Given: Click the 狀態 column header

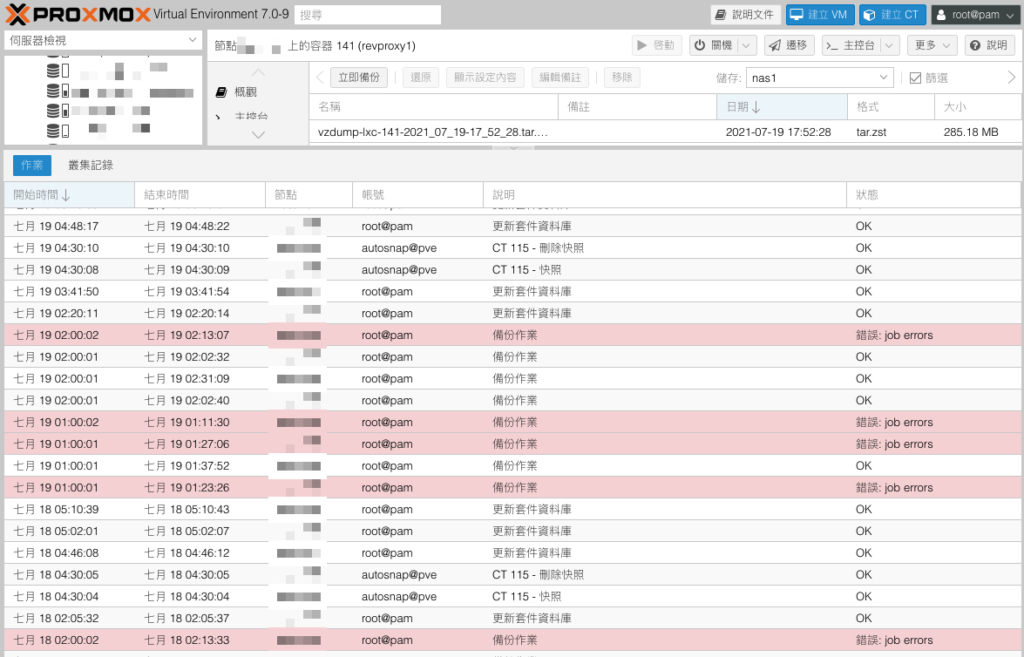Looking at the screenshot, I should pos(933,195).
